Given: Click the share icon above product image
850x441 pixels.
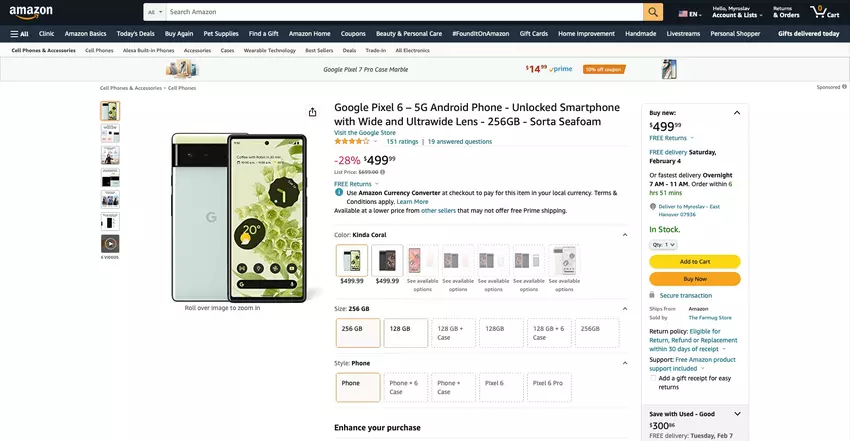Looking at the screenshot, I should (313, 112).
